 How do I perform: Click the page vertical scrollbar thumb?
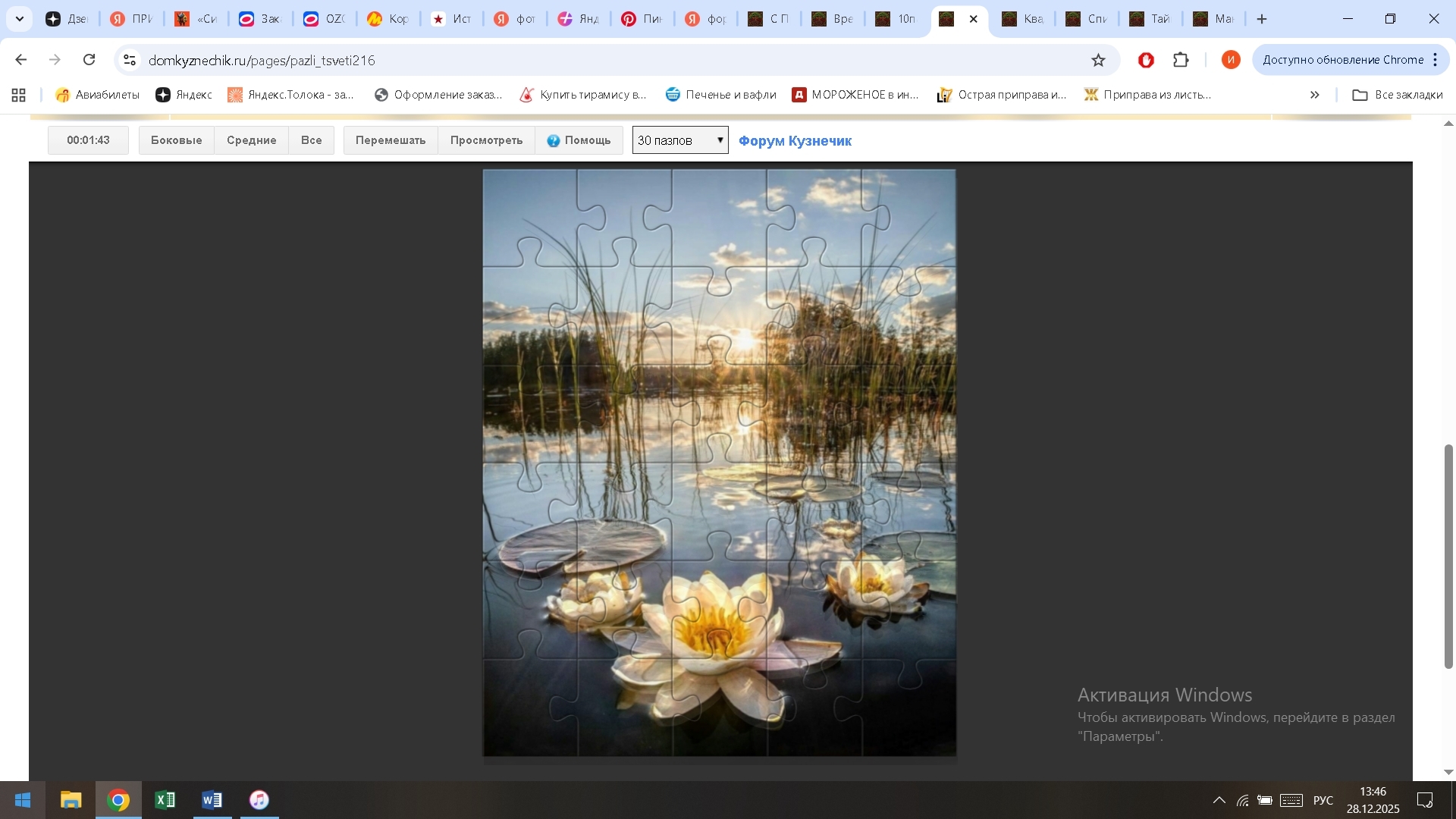(x=1448, y=557)
